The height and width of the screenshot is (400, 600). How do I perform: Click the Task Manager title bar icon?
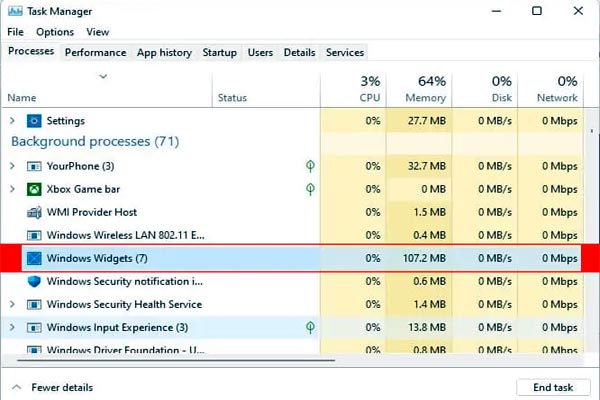15,11
